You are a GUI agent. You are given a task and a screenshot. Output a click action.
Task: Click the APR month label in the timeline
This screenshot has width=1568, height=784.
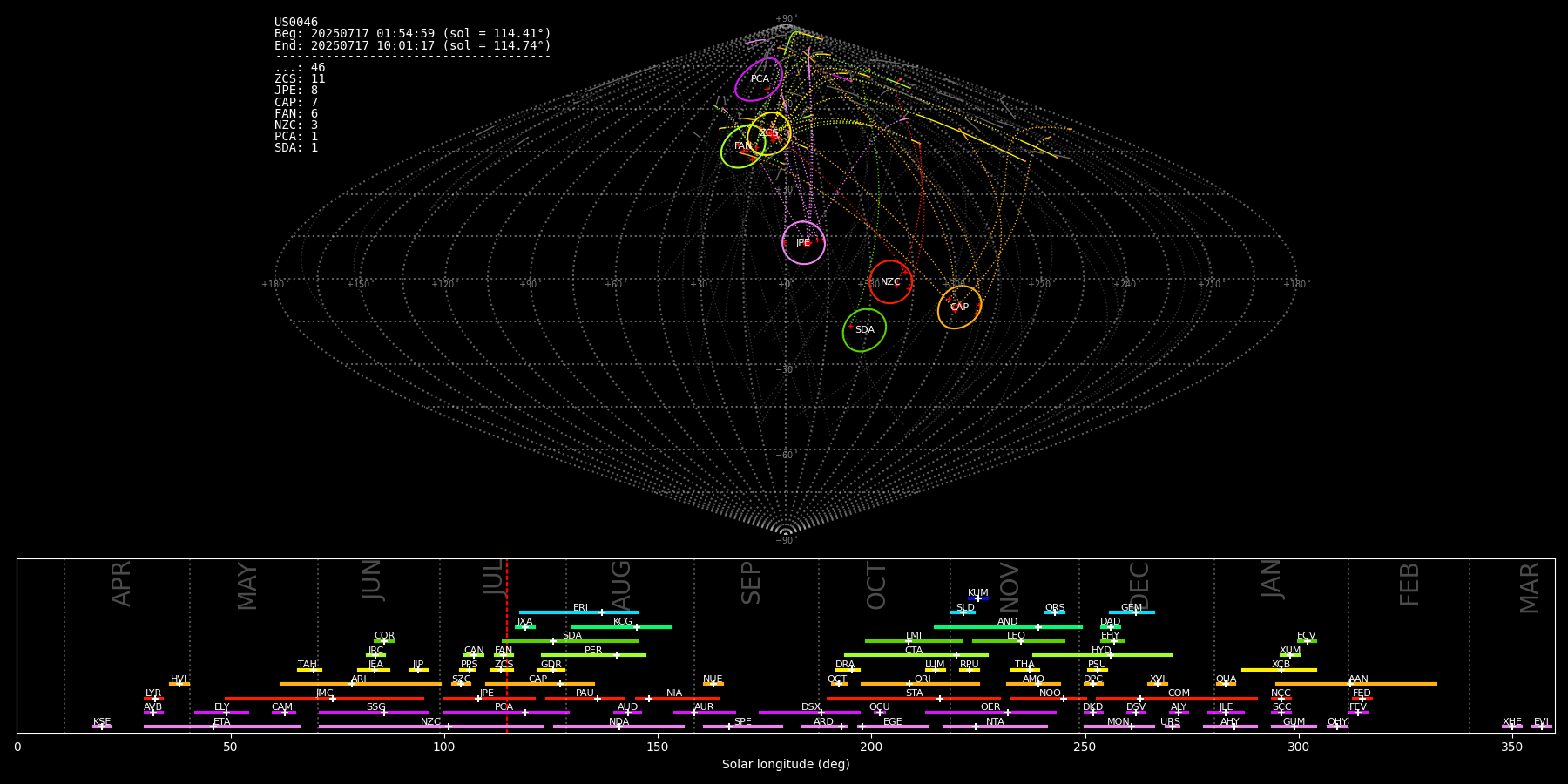pyautogui.click(x=121, y=584)
